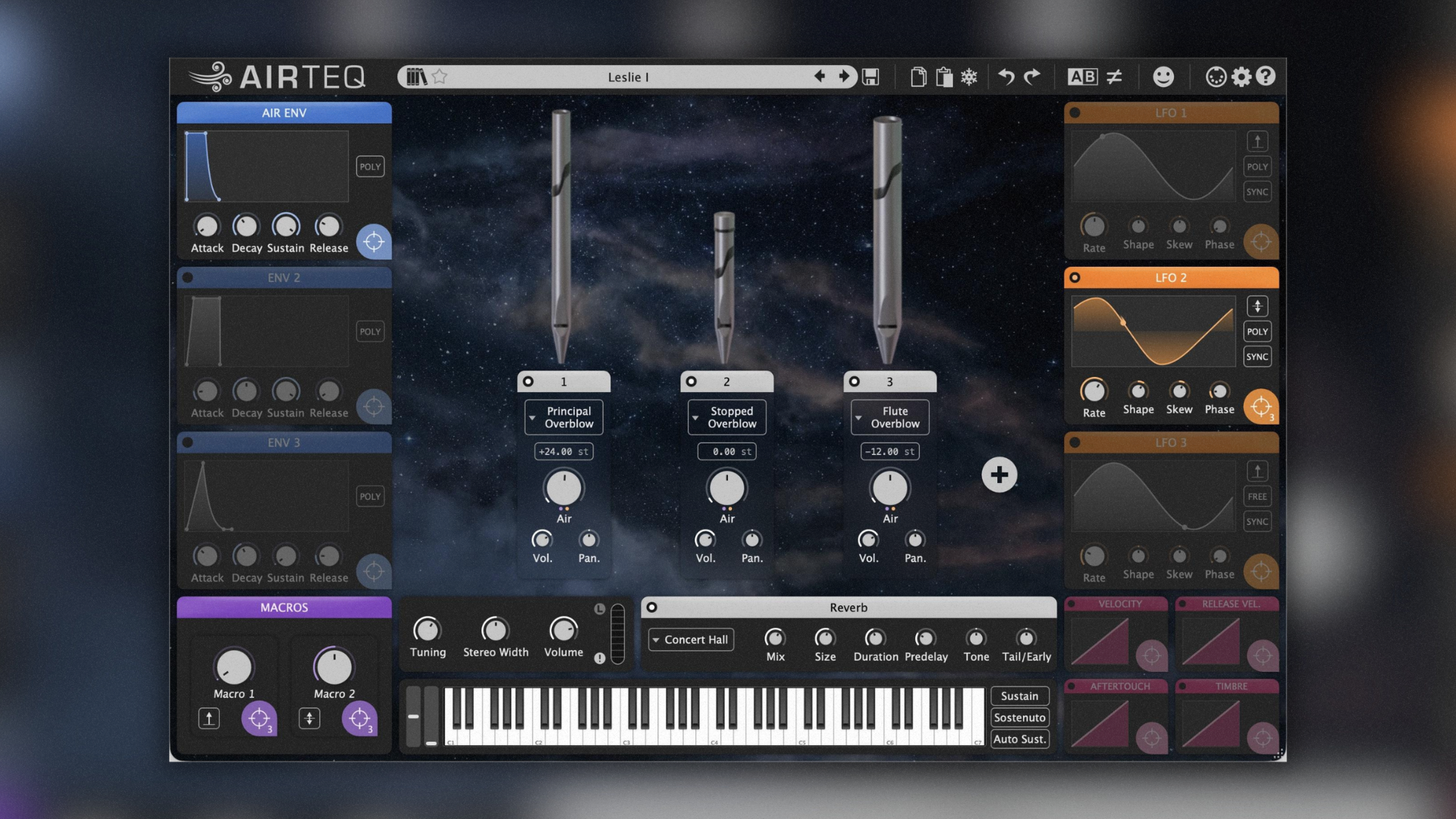This screenshot has width=1456, height=819.
Task: Click Macro 1 polarity arrow icon
Action: [x=209, y=718]
